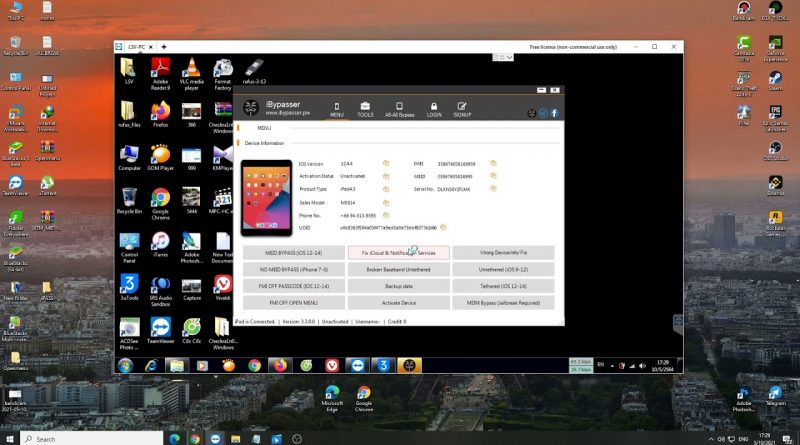This screenshot has width=800, height=445.
Task: Add a new TeamViewer session tab
Action: click(164, 46)
